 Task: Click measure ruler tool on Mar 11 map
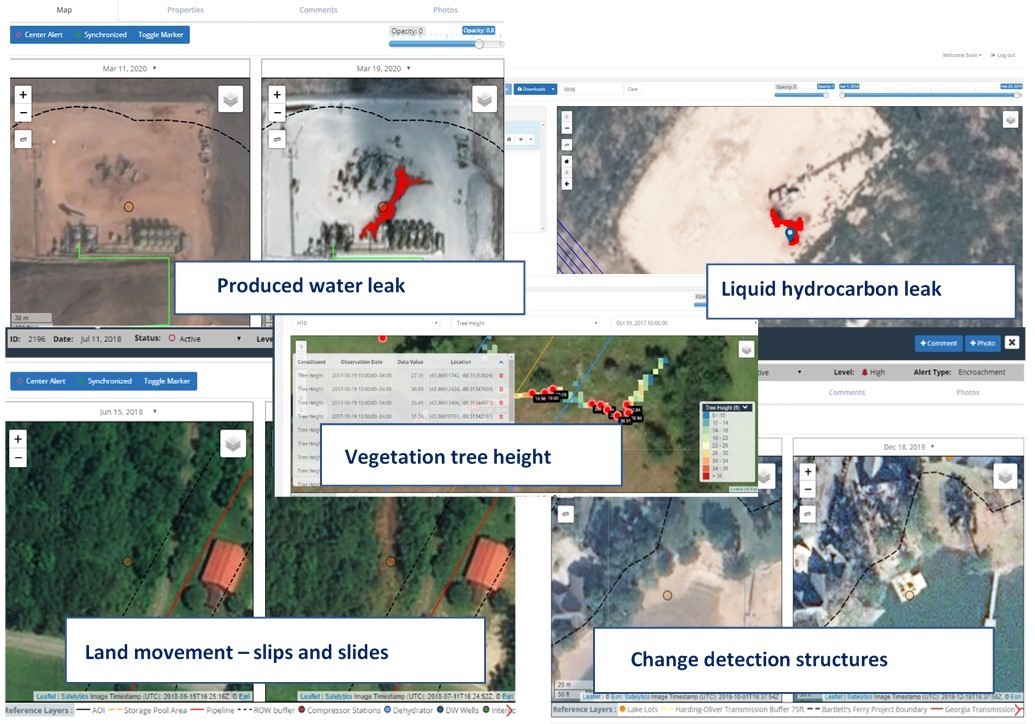[x=24, y=139]
